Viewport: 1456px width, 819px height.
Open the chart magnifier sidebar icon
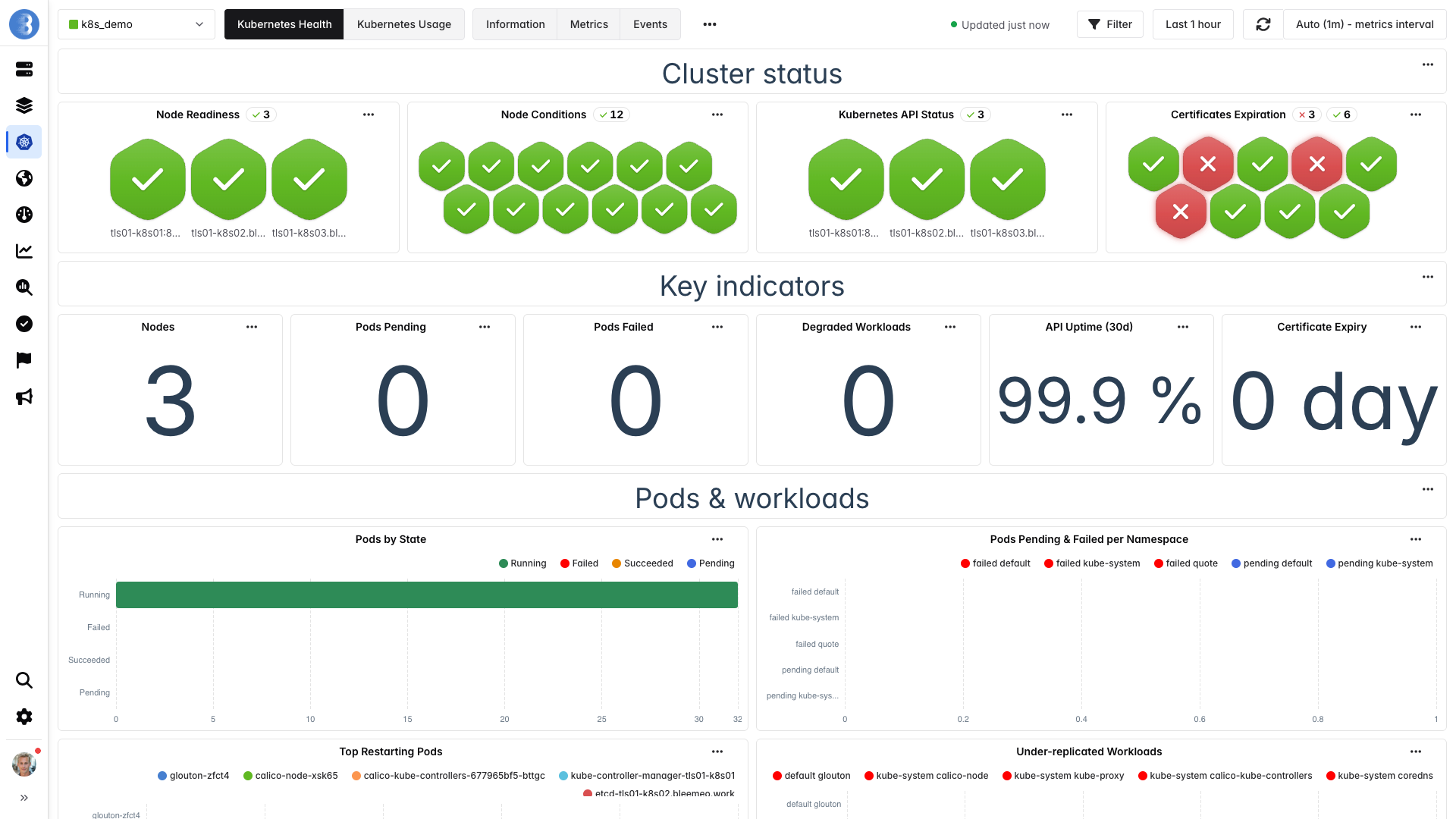click(24, 287)
